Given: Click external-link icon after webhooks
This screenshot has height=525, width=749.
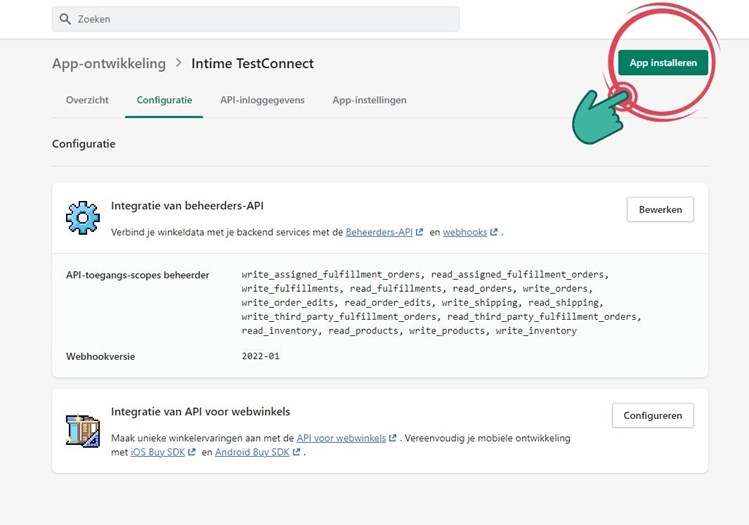Looking at the screenshot, I should pyautogui.click(x=494, y=232).
